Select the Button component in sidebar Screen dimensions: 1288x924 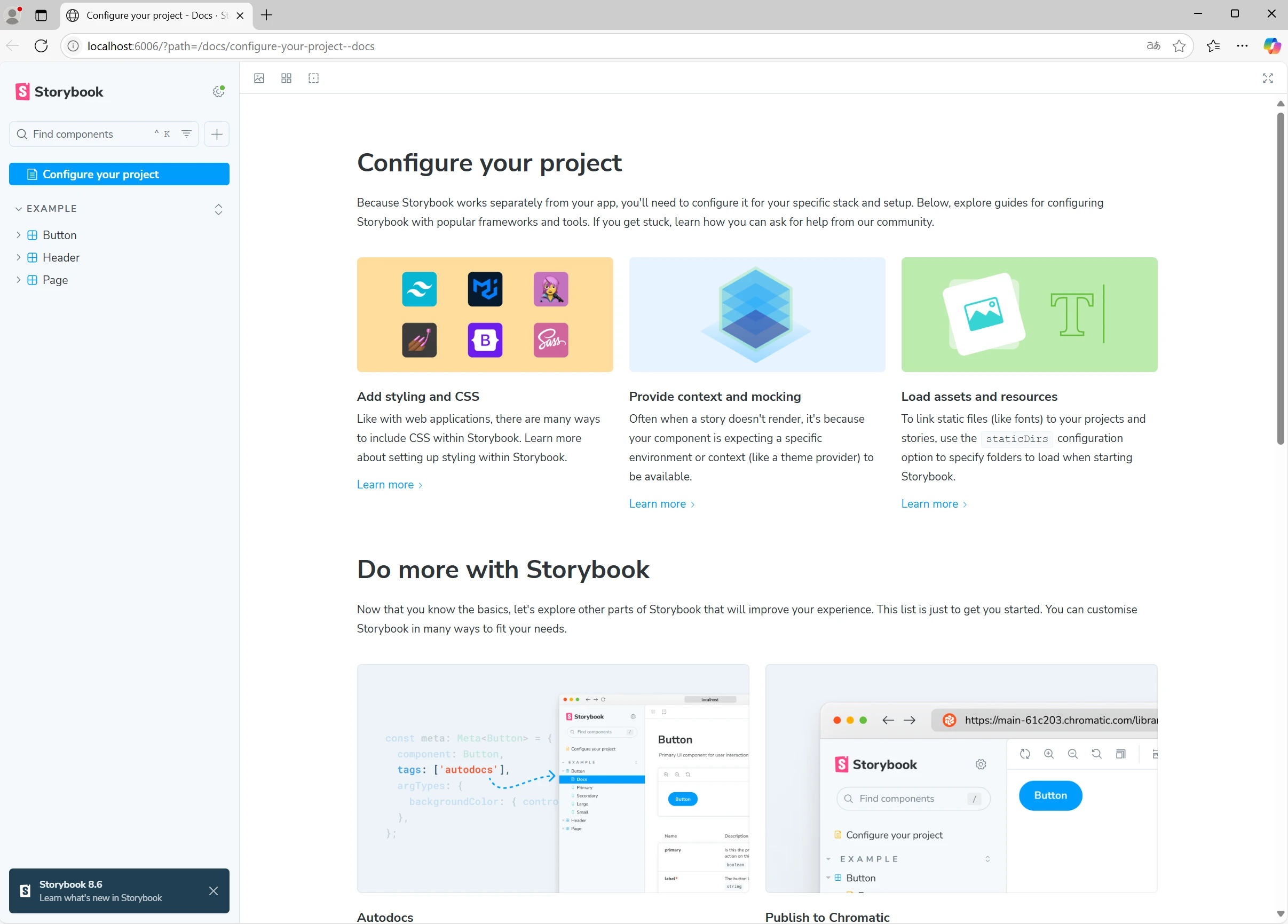coord(60,235)
